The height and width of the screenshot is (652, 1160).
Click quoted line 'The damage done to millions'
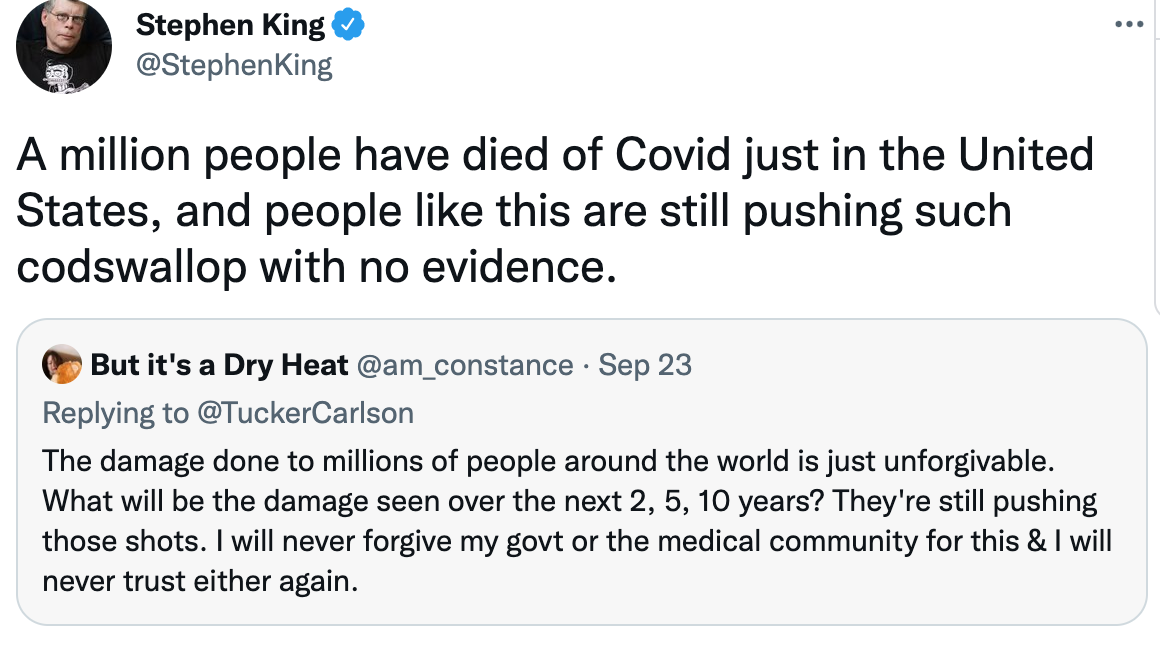(x=548, y=461)
